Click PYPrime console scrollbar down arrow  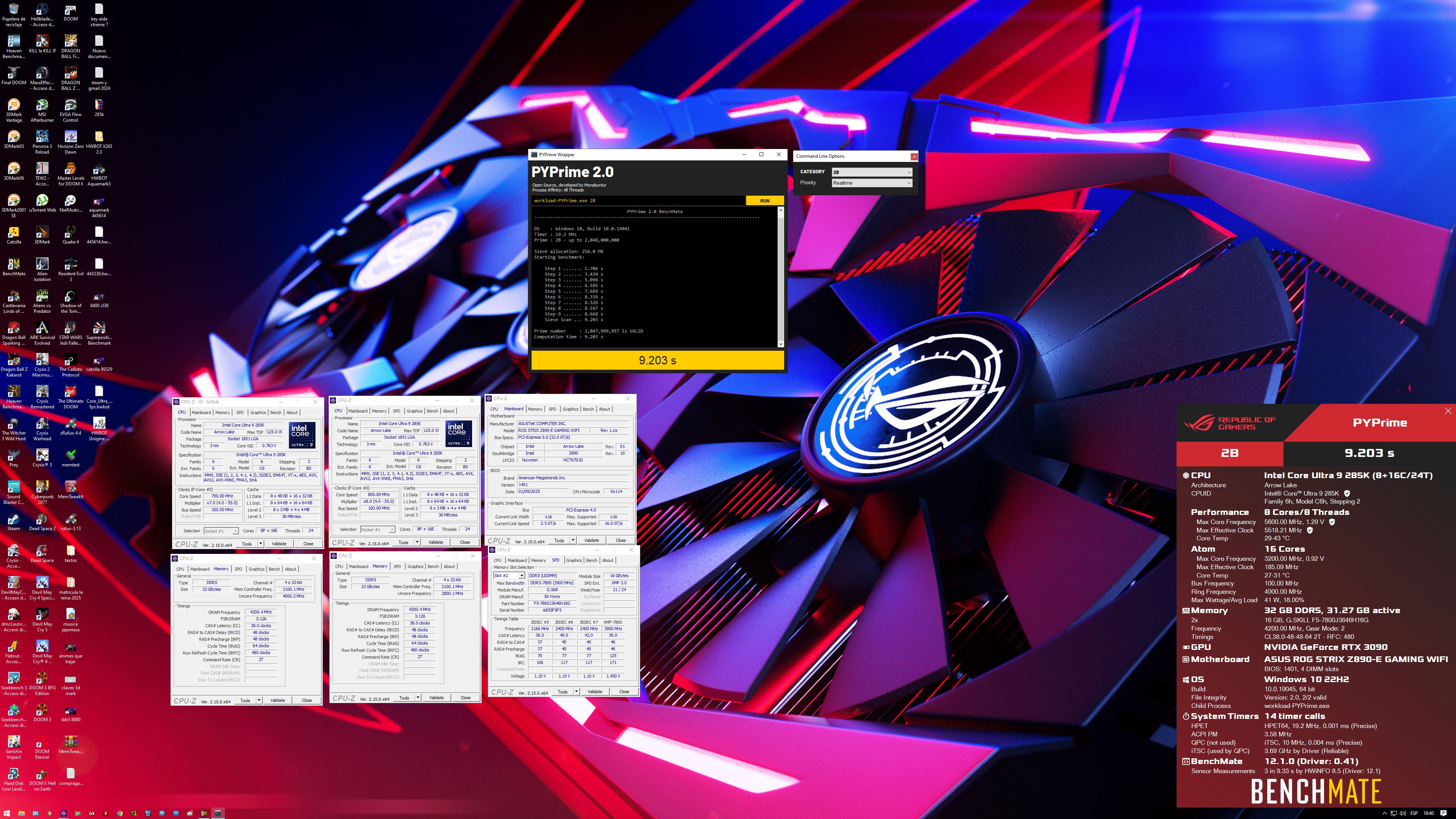click(x=781, y=344)
